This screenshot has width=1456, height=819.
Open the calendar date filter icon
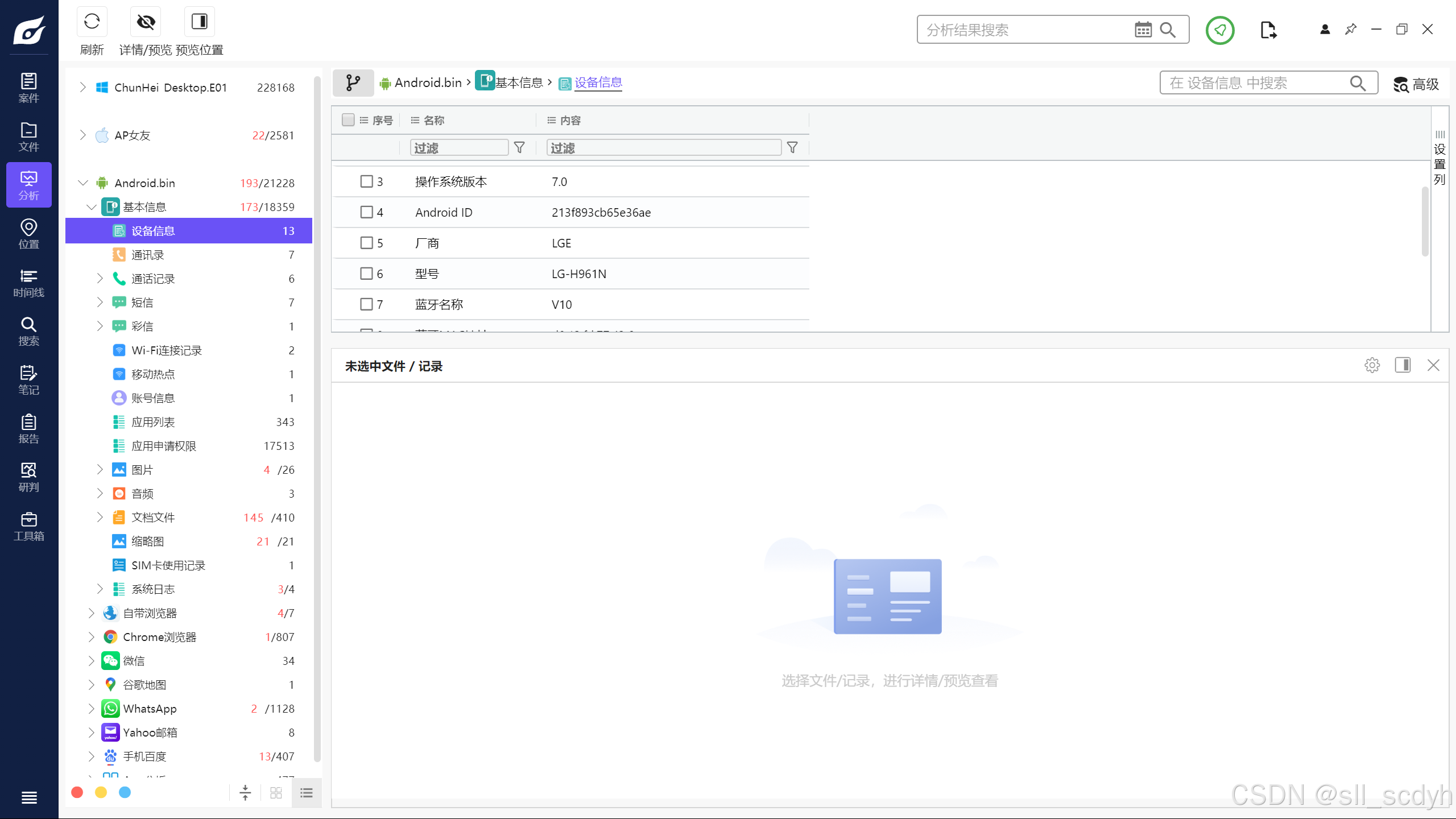(x=1143, y=30)
